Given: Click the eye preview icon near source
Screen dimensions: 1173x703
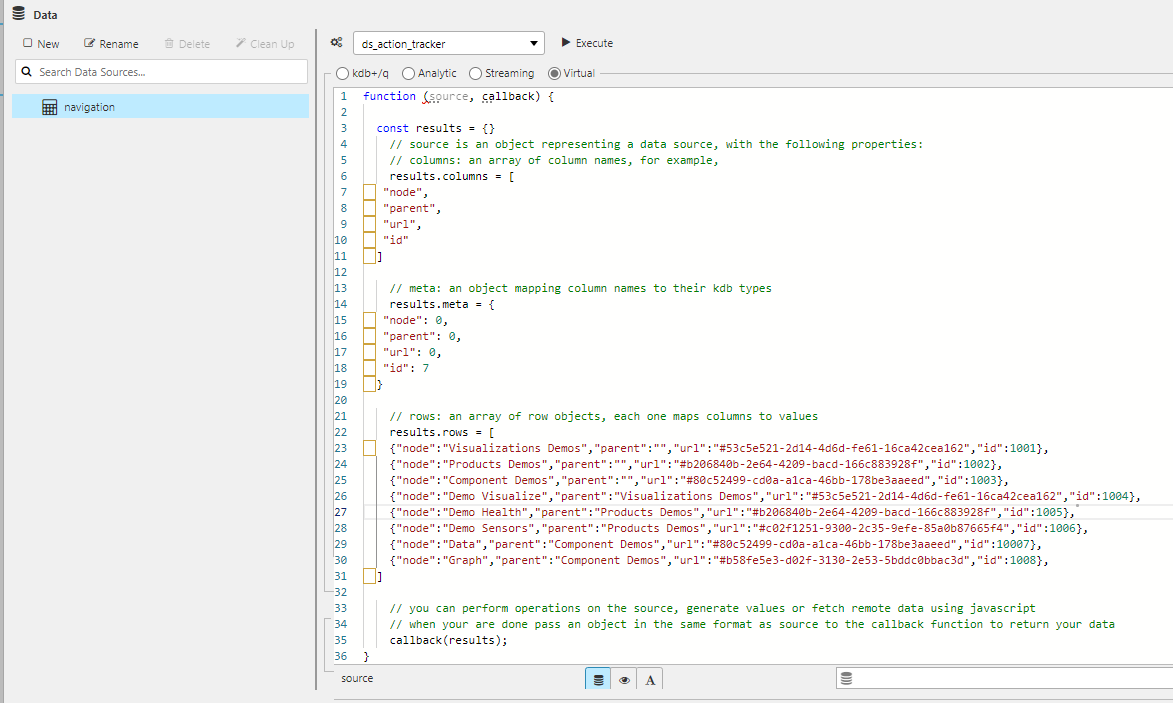Looking at the screenshot, I should click(x=624, y=678).
